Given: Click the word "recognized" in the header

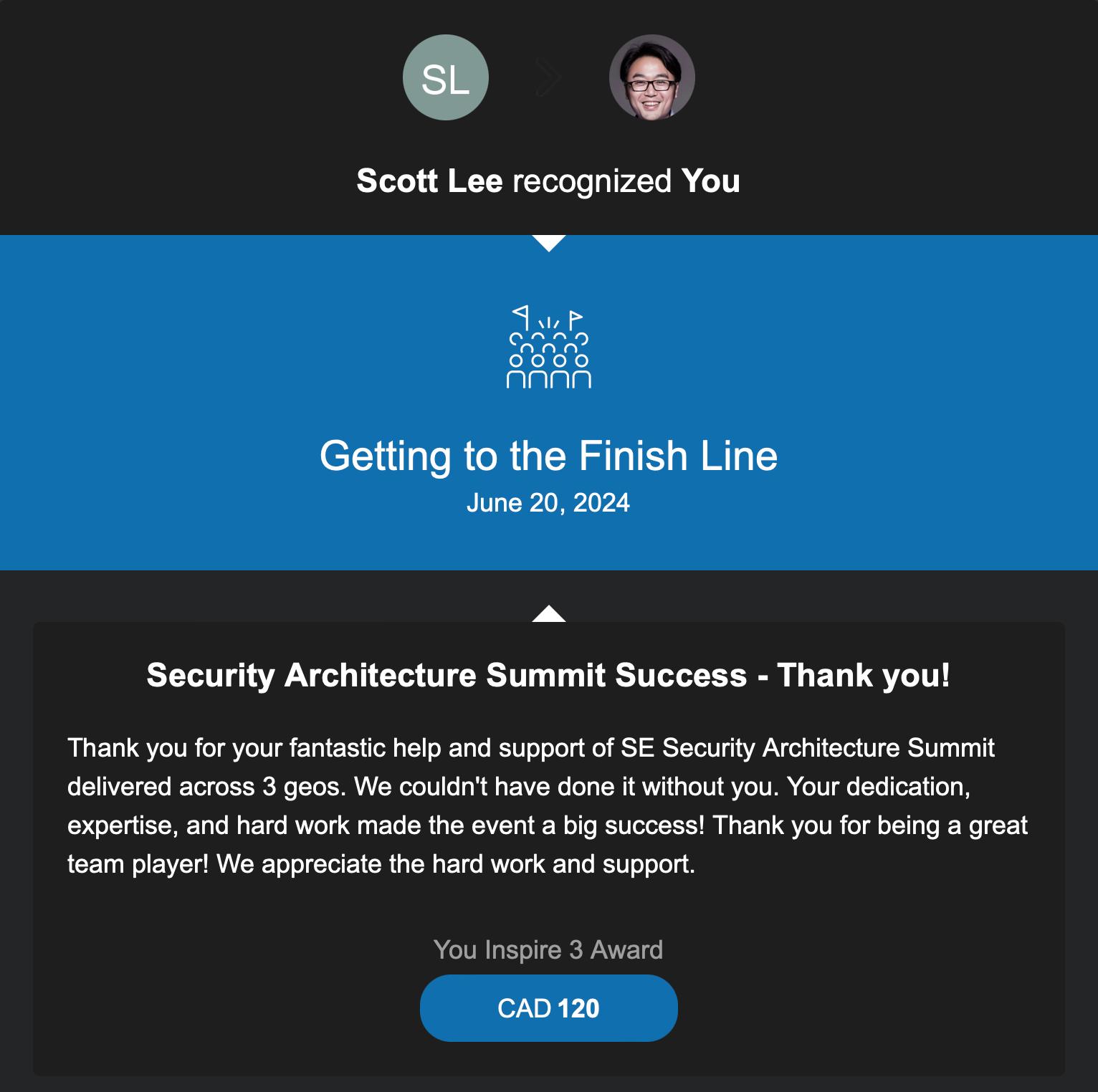Looking at the screenshot, I should click(592, 181).
